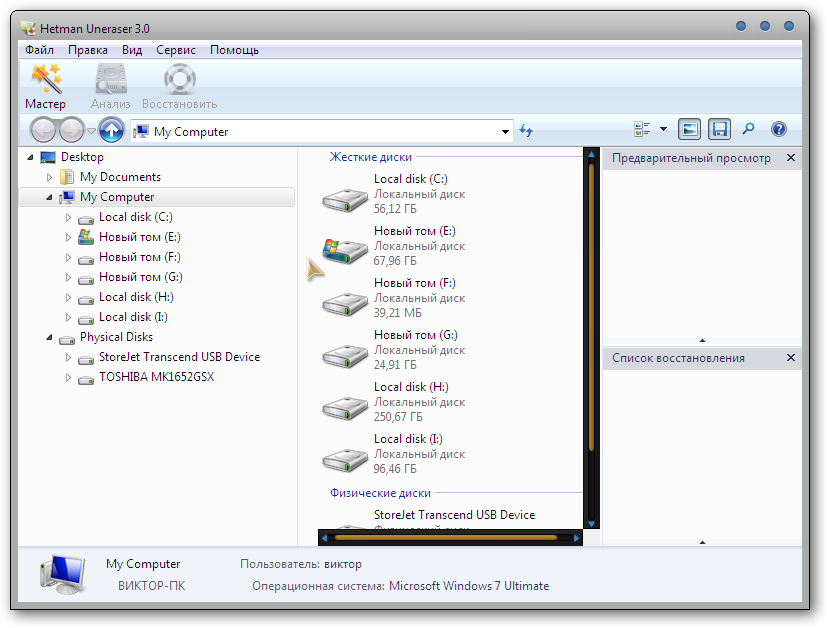The height and width of the screenshot is (628, 828).
Task: Collapse preview panel with small arrow
Action: pos(702,341)
